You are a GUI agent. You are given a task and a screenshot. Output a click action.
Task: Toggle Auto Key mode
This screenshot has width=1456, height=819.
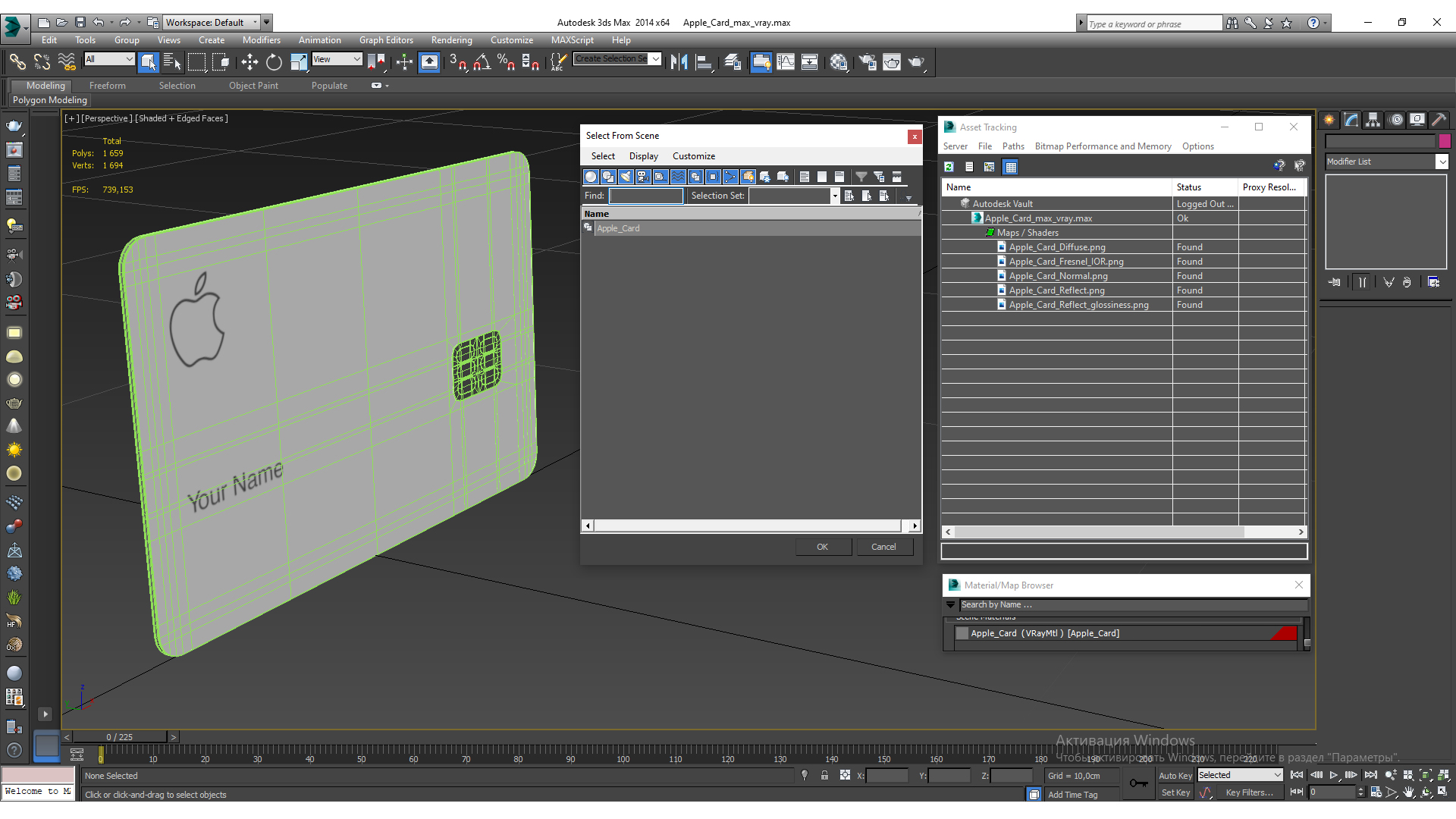point(1175,775)
